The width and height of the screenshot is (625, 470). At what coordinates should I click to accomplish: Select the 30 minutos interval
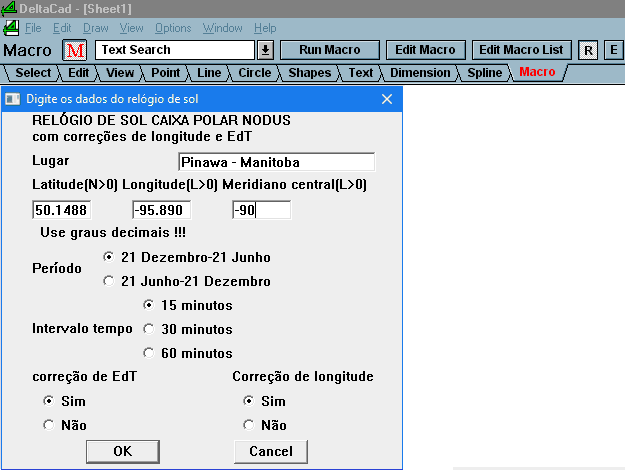pos(149,328)
